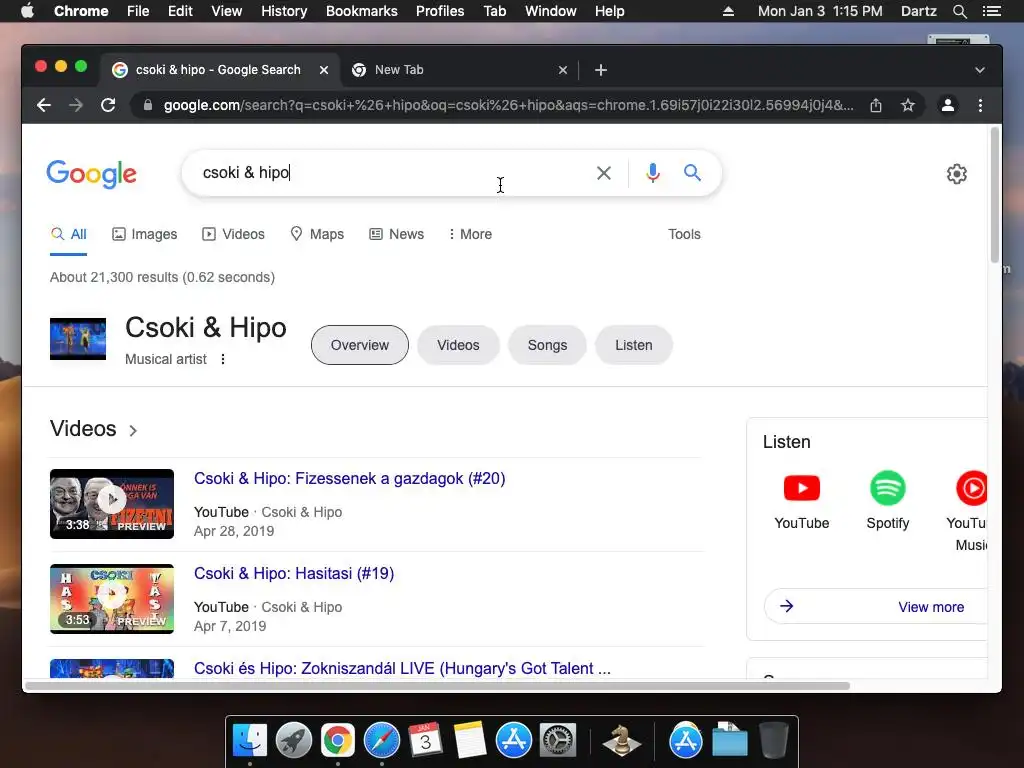Switch to Maps results

317,234
